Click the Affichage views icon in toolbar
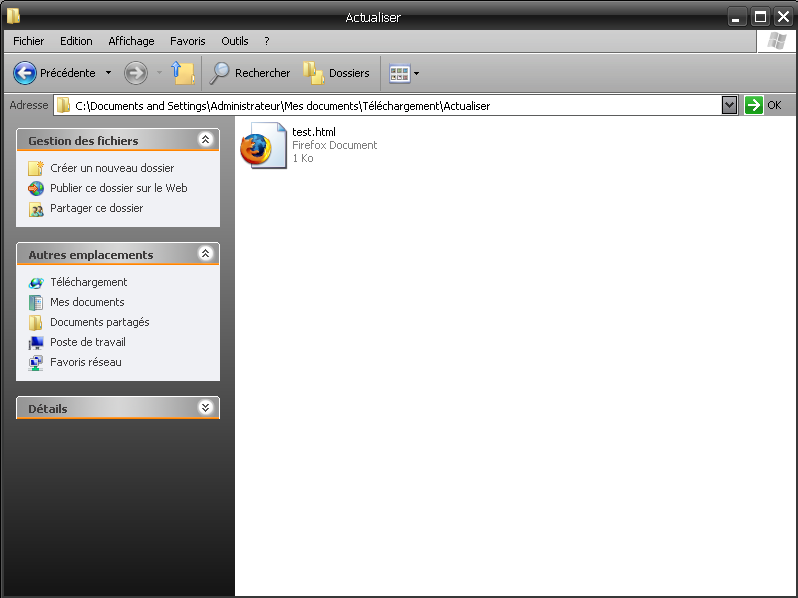Image resolution: width=798 pixels, height=598 pixels. (399, 73)
